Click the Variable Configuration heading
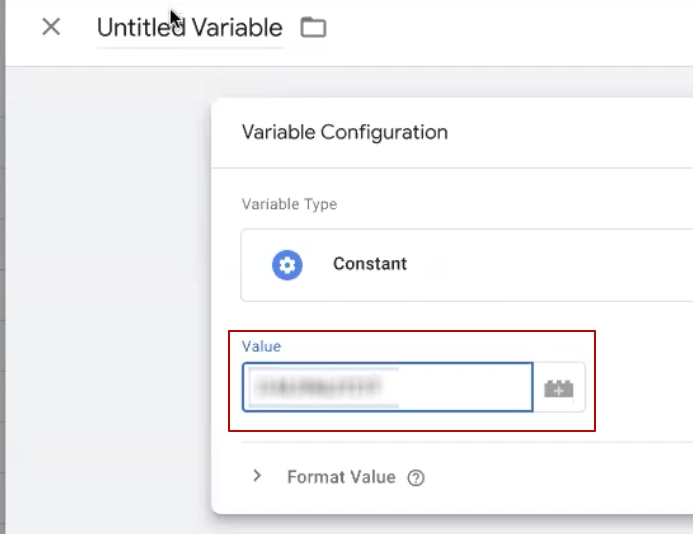 pos(344,132)
